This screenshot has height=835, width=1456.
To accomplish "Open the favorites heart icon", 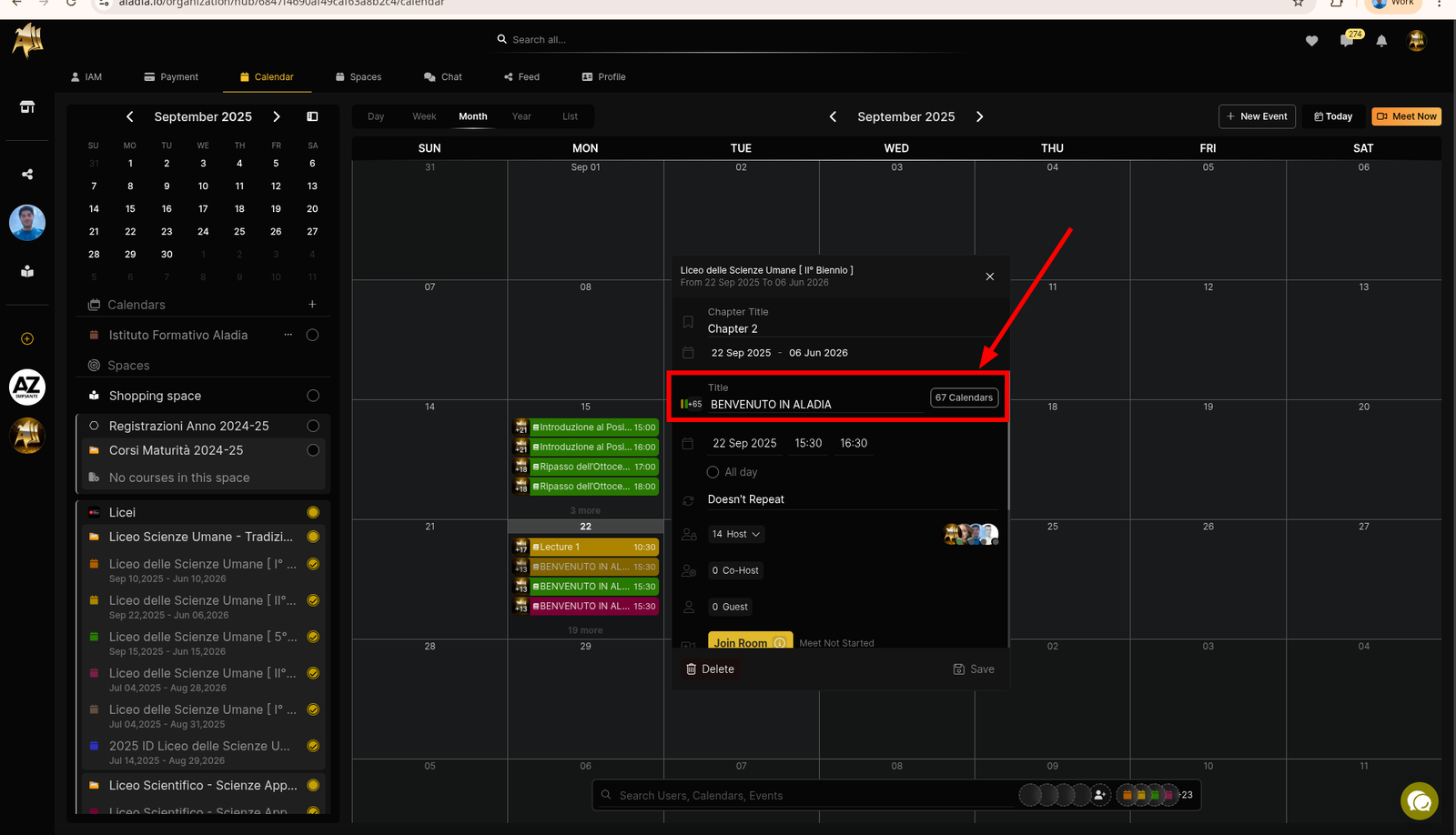I will point(1311,41).
